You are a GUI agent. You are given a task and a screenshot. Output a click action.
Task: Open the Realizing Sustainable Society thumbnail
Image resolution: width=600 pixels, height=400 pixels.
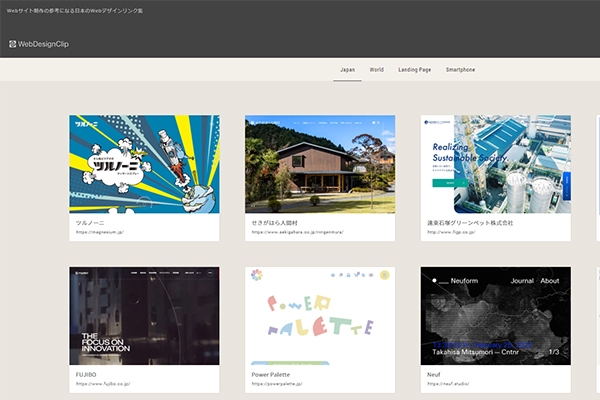pyautogui.click(x=496, y=164)
